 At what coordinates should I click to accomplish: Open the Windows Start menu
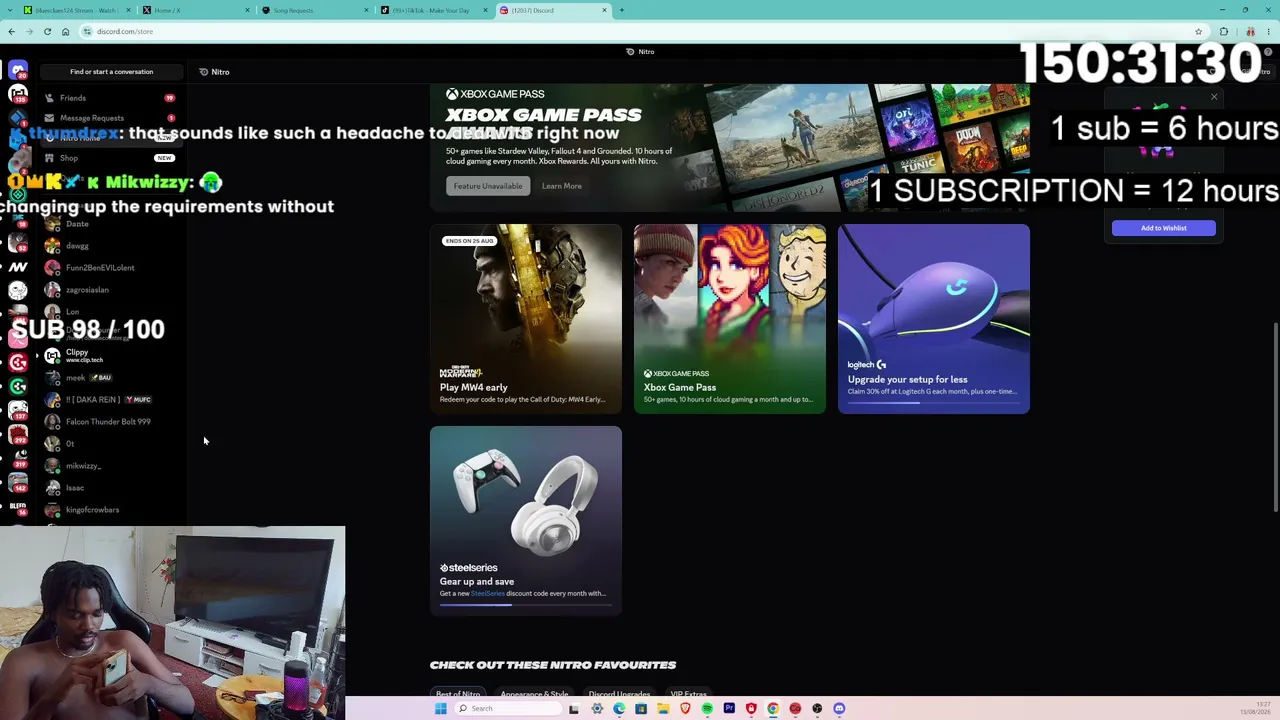pos(440,709)
